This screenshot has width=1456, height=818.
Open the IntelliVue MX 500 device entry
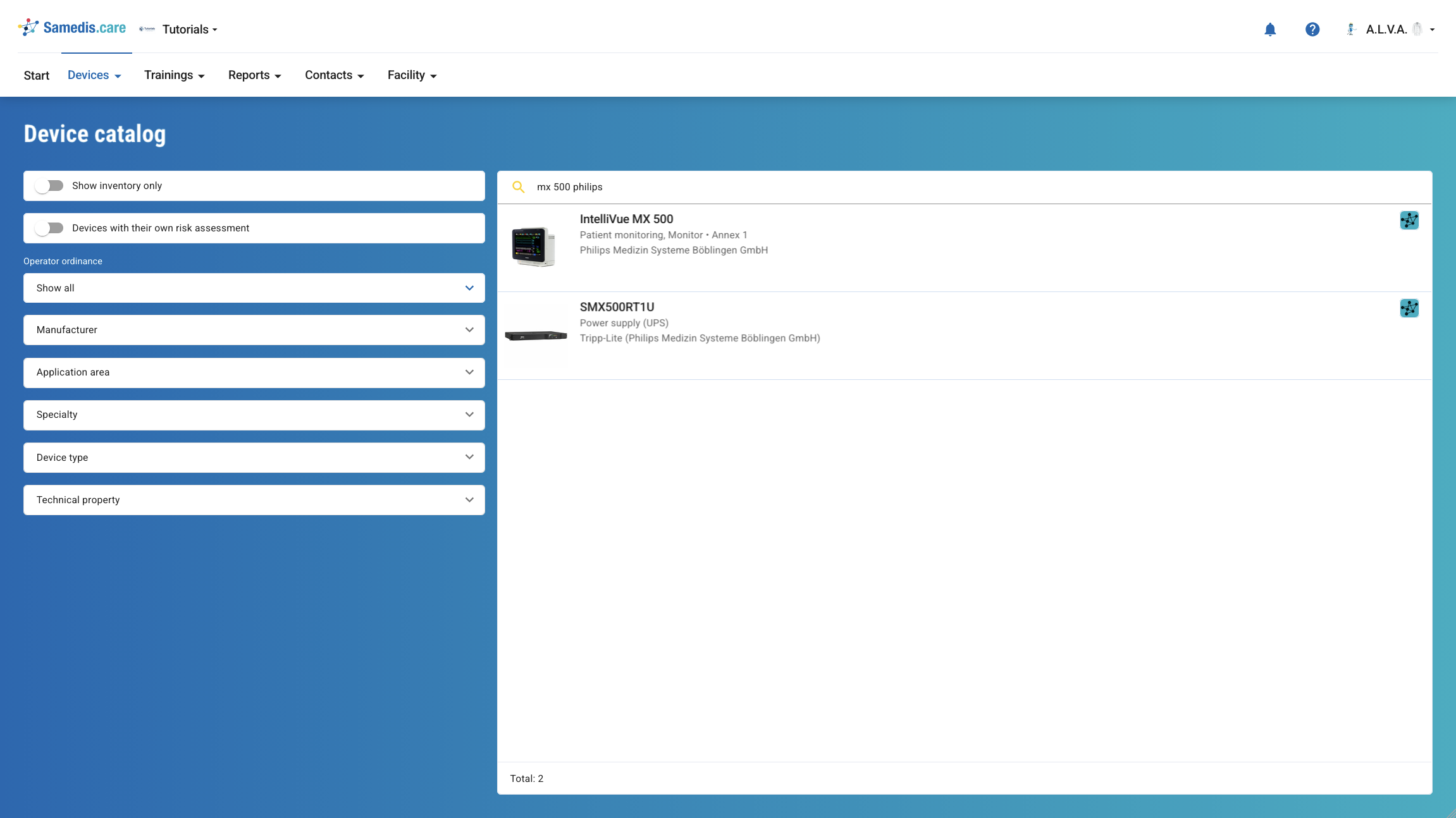pyautogui.click(x=965, y=248)
